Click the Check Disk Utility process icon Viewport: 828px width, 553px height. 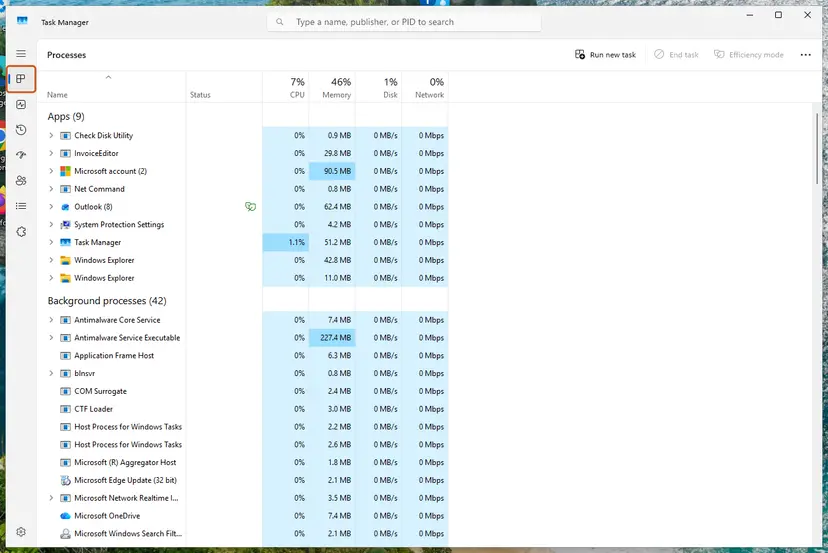(65, 136)
